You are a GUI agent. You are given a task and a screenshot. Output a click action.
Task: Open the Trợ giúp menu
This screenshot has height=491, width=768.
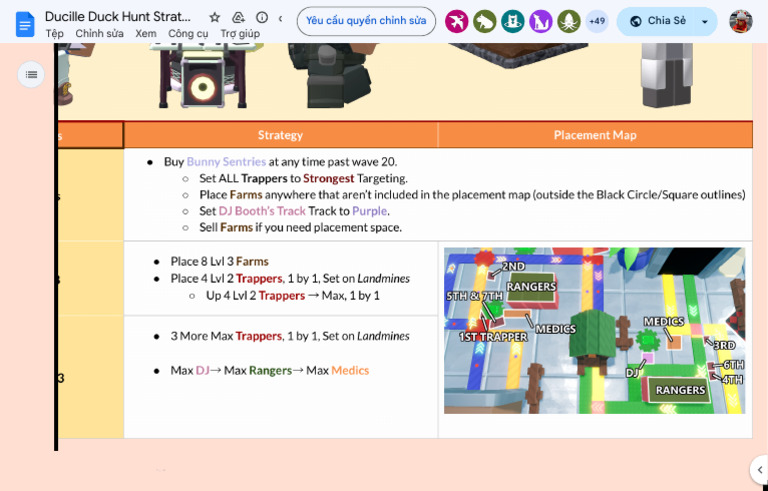(x=240, y=33)
